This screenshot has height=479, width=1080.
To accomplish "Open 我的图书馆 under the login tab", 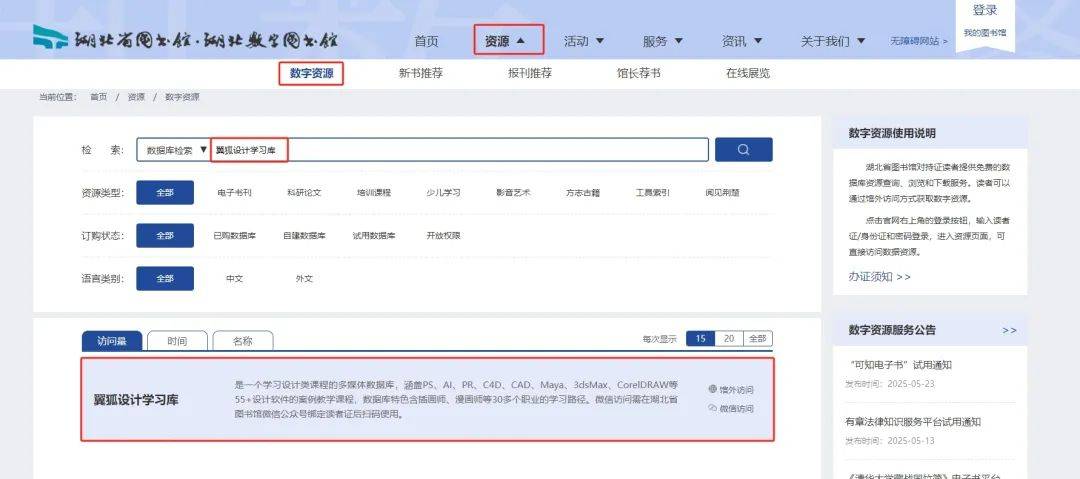I will [x=984, y=32].
